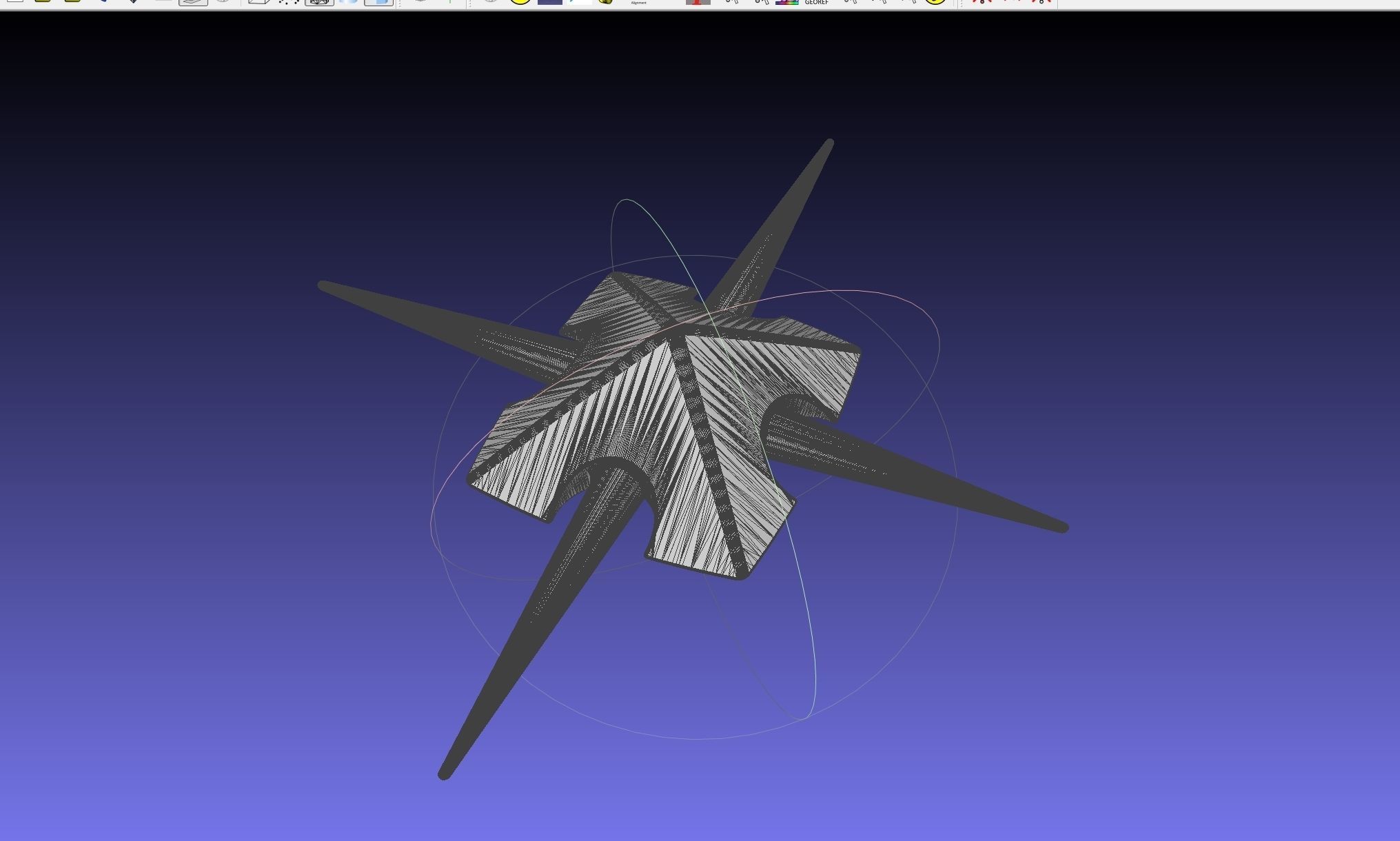The width and height of the screenshot is (1400, 841).
Task: Enable the Points render mode icon
Action: coord(289,2)
